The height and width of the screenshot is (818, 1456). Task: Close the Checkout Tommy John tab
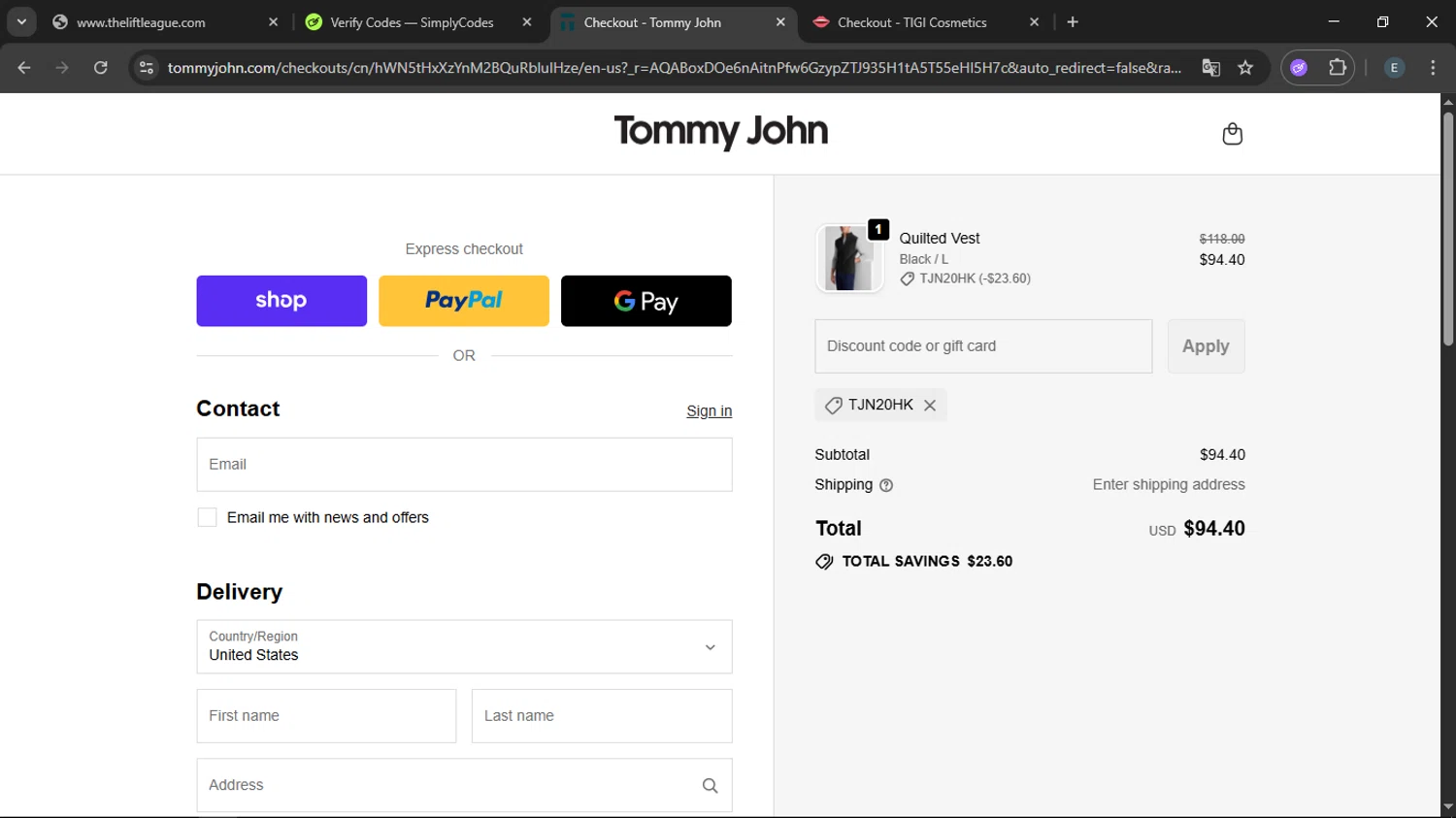tap(780, 22)
